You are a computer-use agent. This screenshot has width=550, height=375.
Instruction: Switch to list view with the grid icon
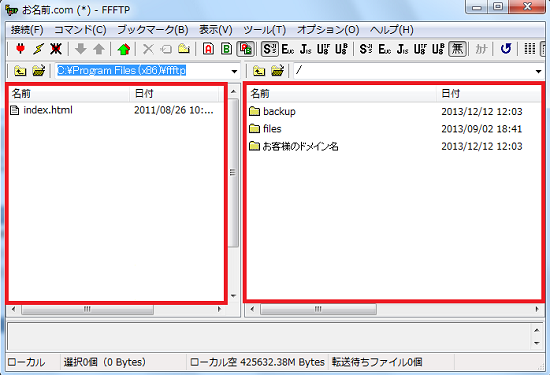530,49
